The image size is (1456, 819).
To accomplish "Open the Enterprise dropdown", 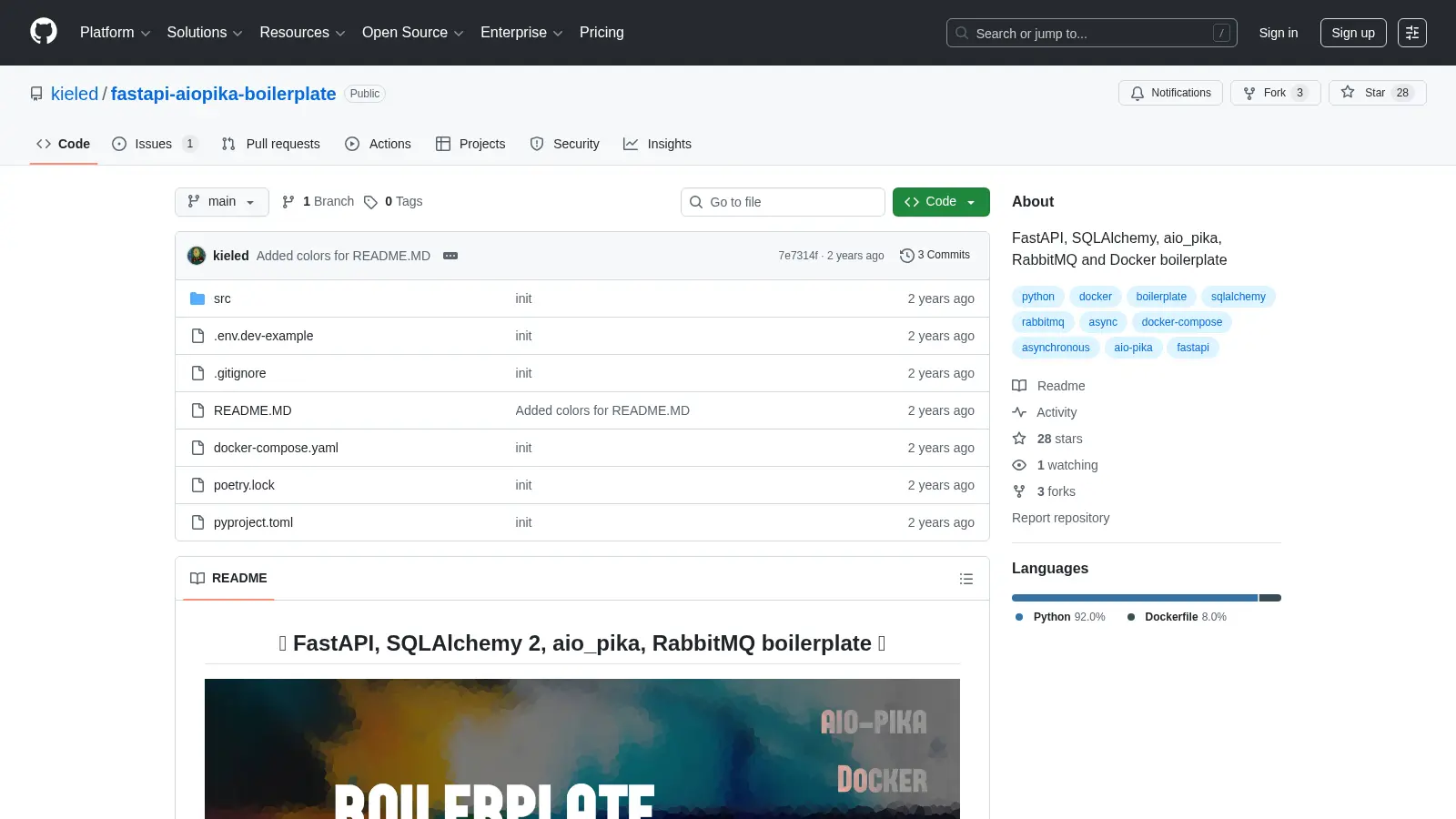I will [521, 33].
